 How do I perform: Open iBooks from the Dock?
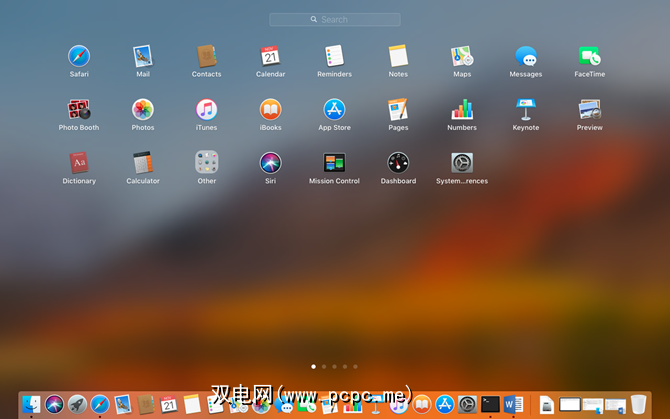click(x=422, y=404)
